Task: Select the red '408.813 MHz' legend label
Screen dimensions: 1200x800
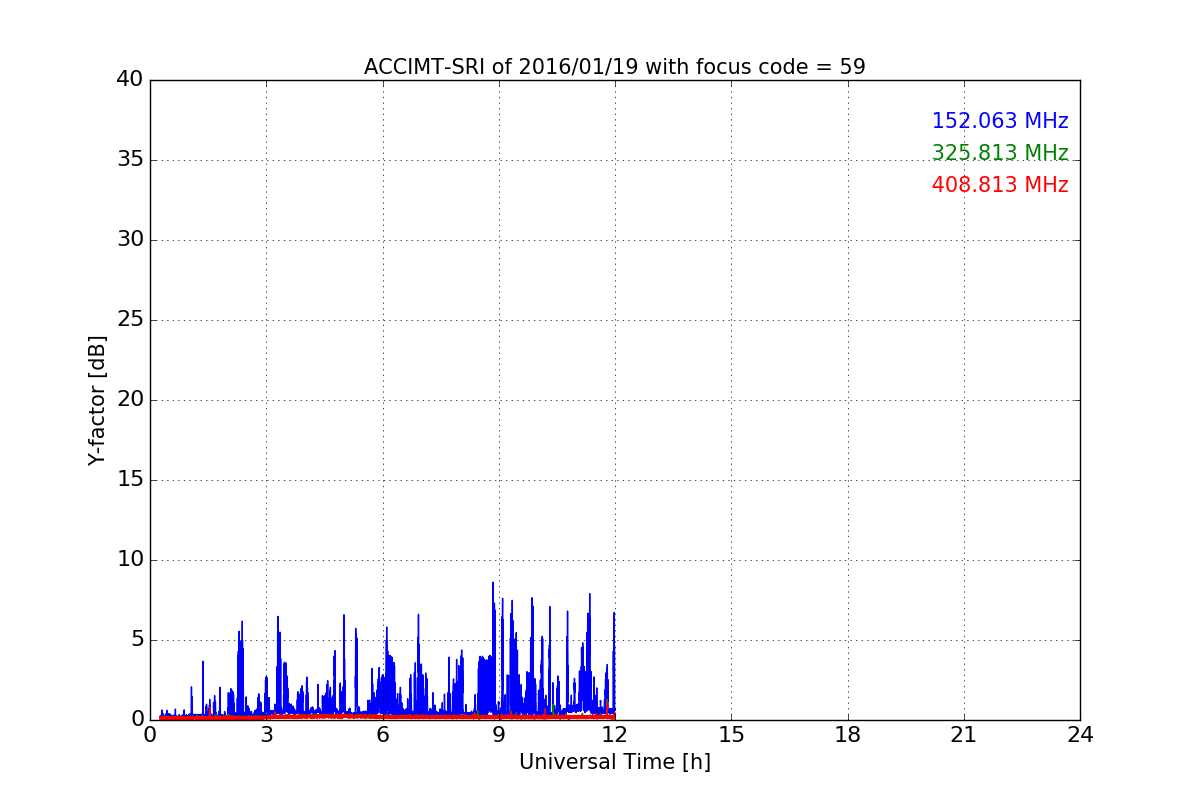Action: coord(1000,185)
